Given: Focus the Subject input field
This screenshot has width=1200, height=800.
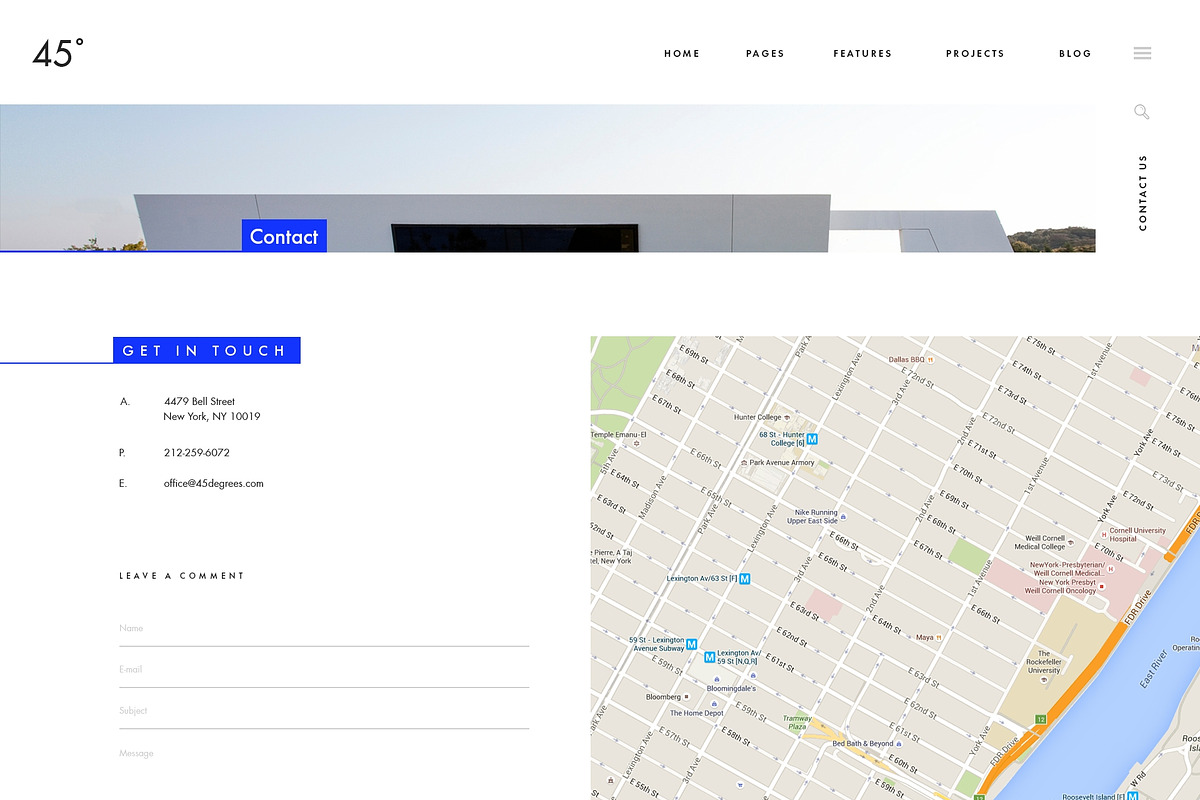Looking at the screenshot, I should click(324, 711).
